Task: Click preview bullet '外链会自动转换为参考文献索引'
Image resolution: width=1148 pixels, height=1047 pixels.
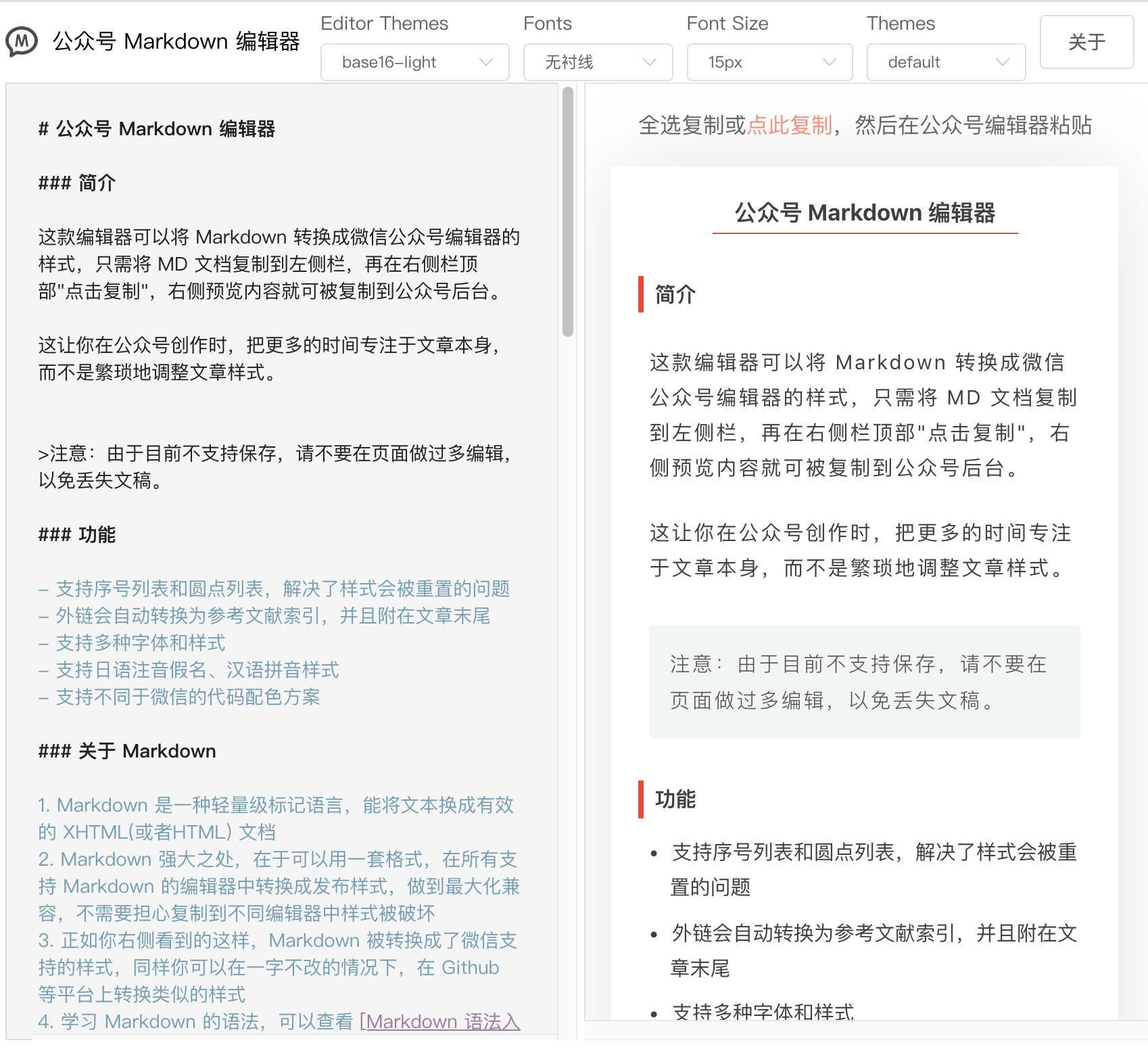Action: pyautogui.click(x=873, y=950)
